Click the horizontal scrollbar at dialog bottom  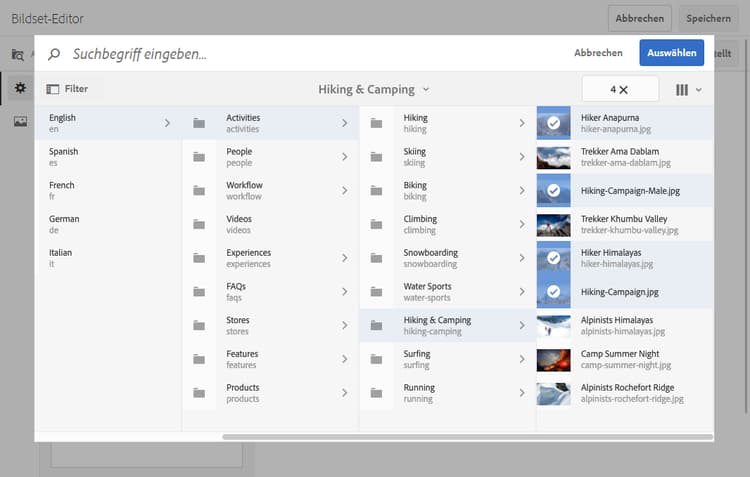(x=468, y=437)
